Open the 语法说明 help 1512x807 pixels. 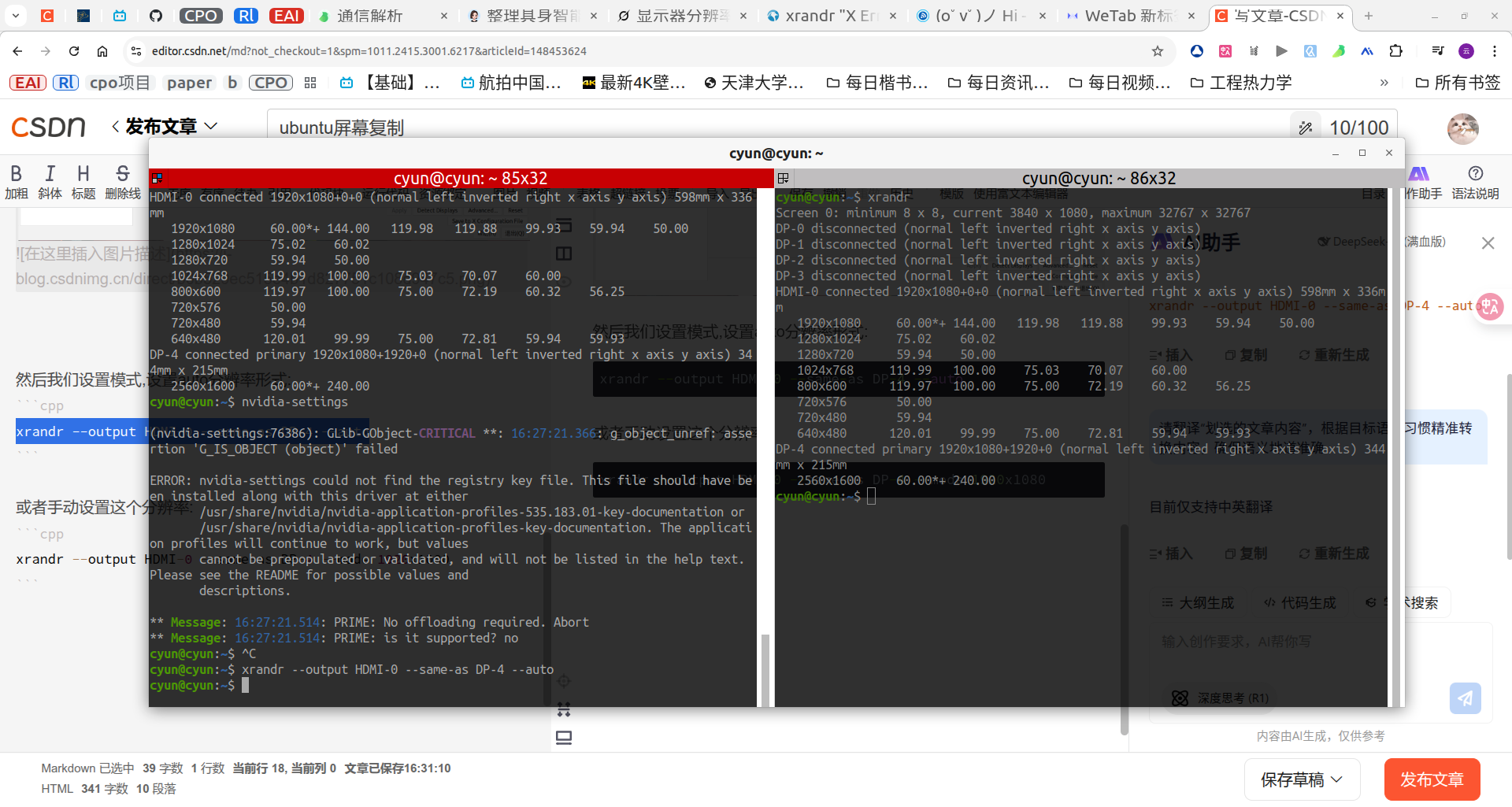click(x=1476, y=182)
